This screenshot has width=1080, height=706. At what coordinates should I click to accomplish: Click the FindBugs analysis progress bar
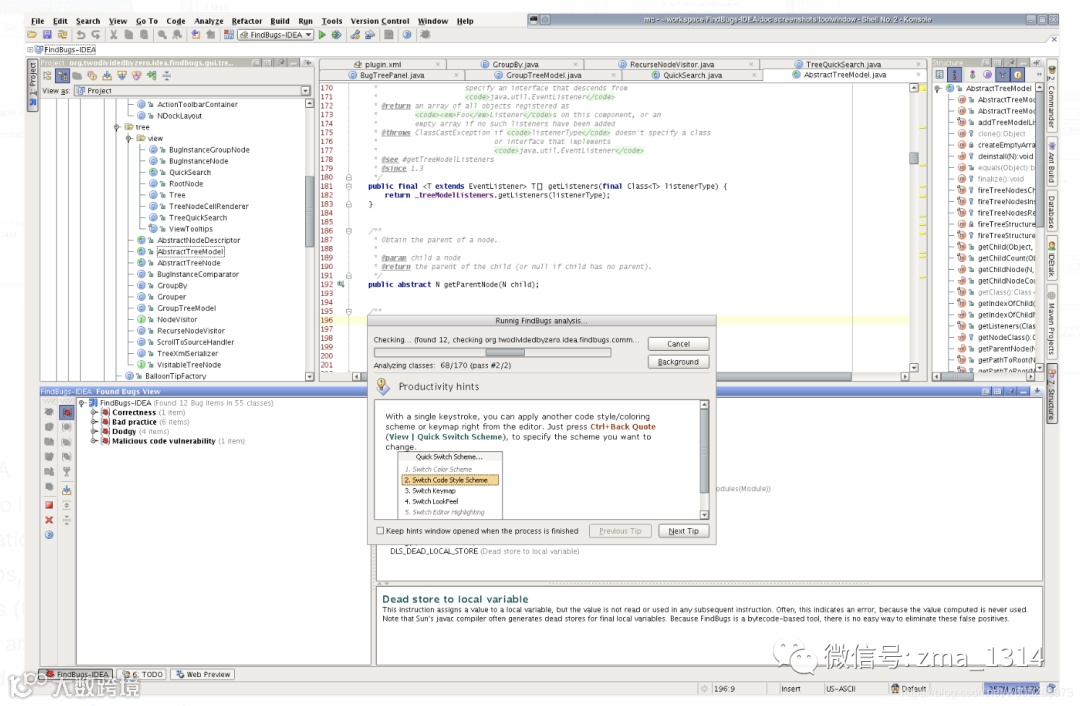492,352
